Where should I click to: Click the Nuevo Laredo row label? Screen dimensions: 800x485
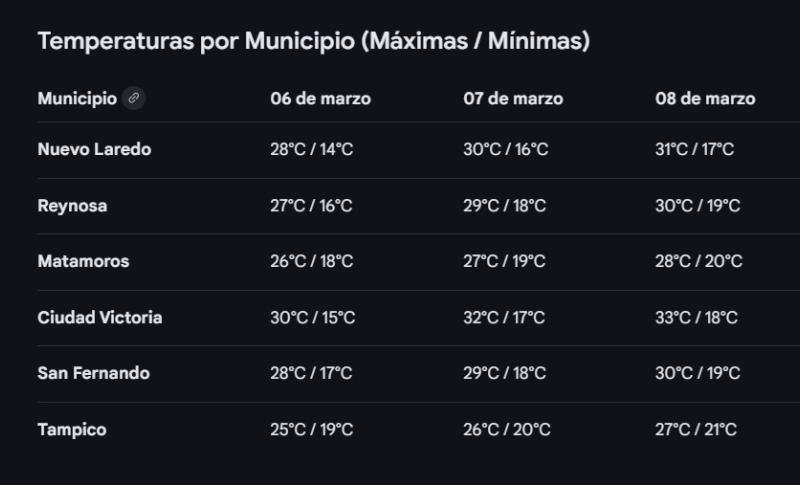[x=94, y=150]
